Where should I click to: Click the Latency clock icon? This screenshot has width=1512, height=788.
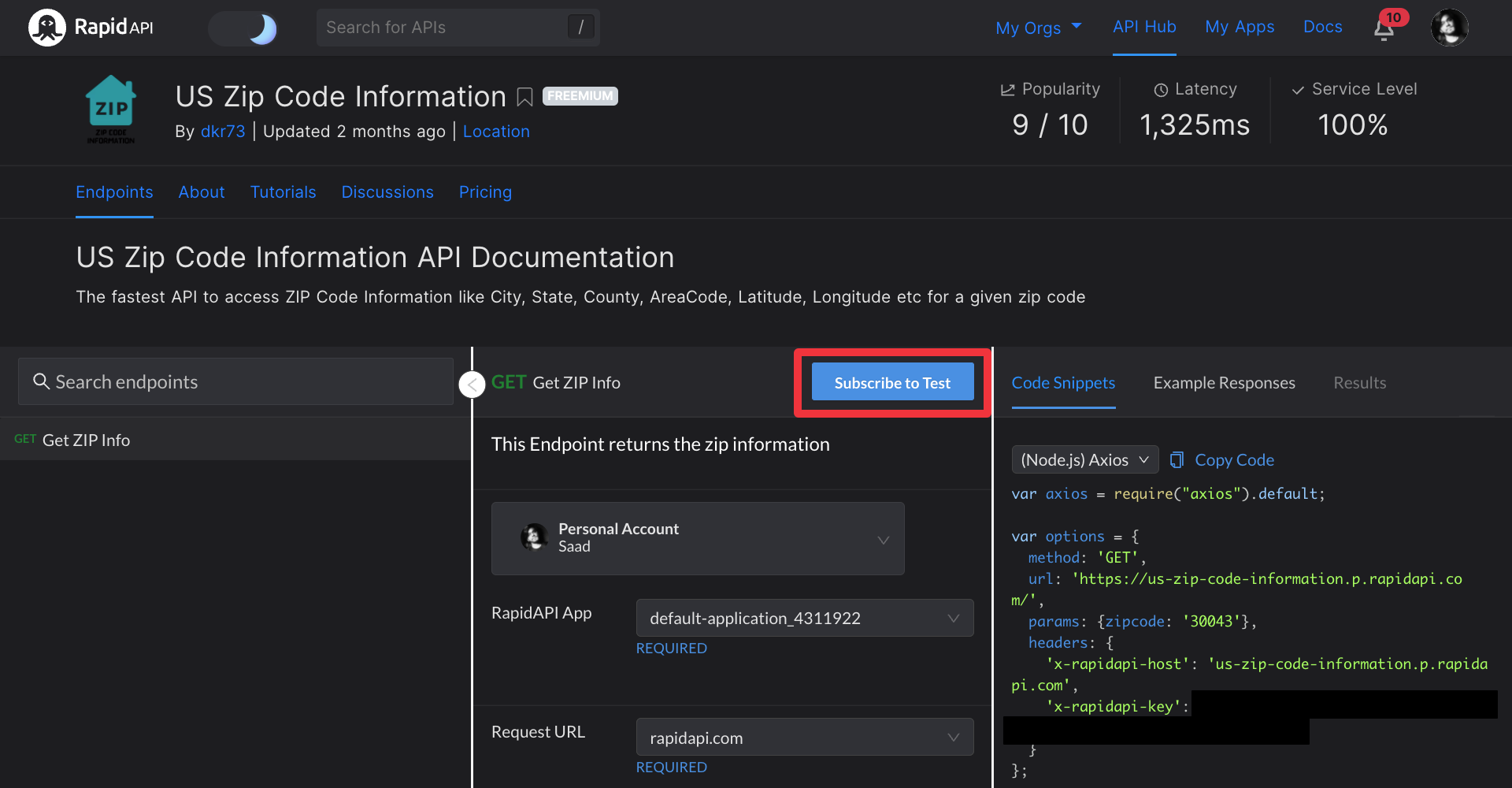pos(1161,90)
